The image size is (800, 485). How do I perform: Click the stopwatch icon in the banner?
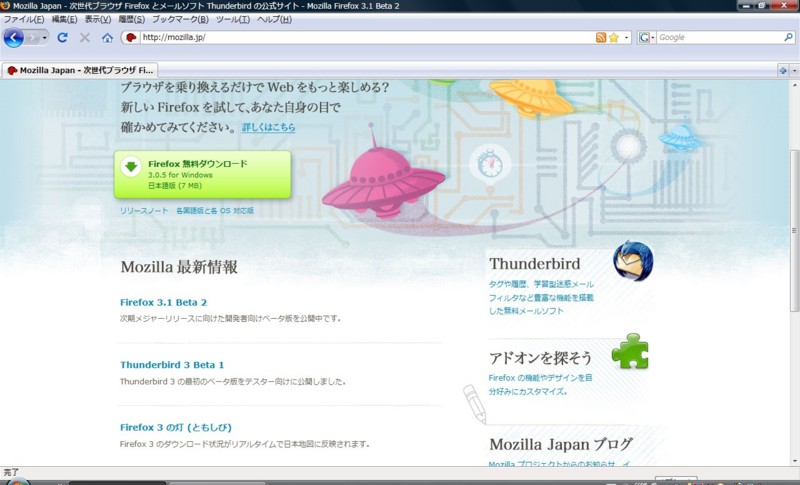490,163
